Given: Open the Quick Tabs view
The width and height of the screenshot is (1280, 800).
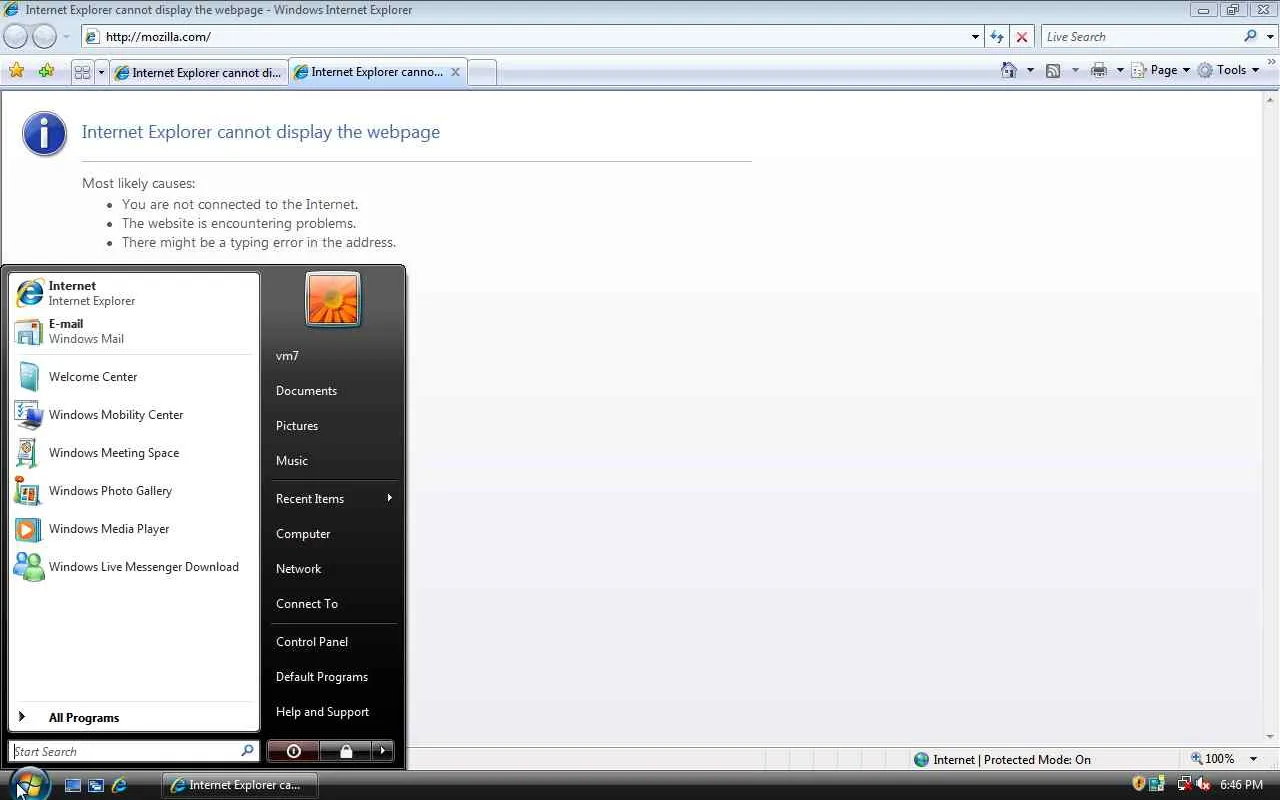Looking at the screenshot, I should (x=82, y=72).
